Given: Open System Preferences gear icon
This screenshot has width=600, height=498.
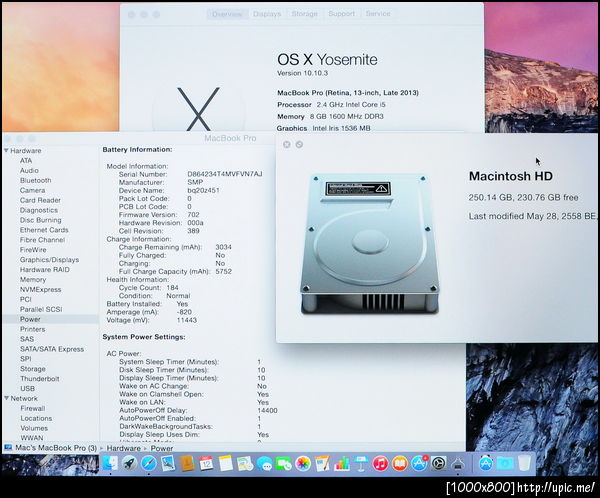Looking at the screenshot, I should [x=439, y=464].
